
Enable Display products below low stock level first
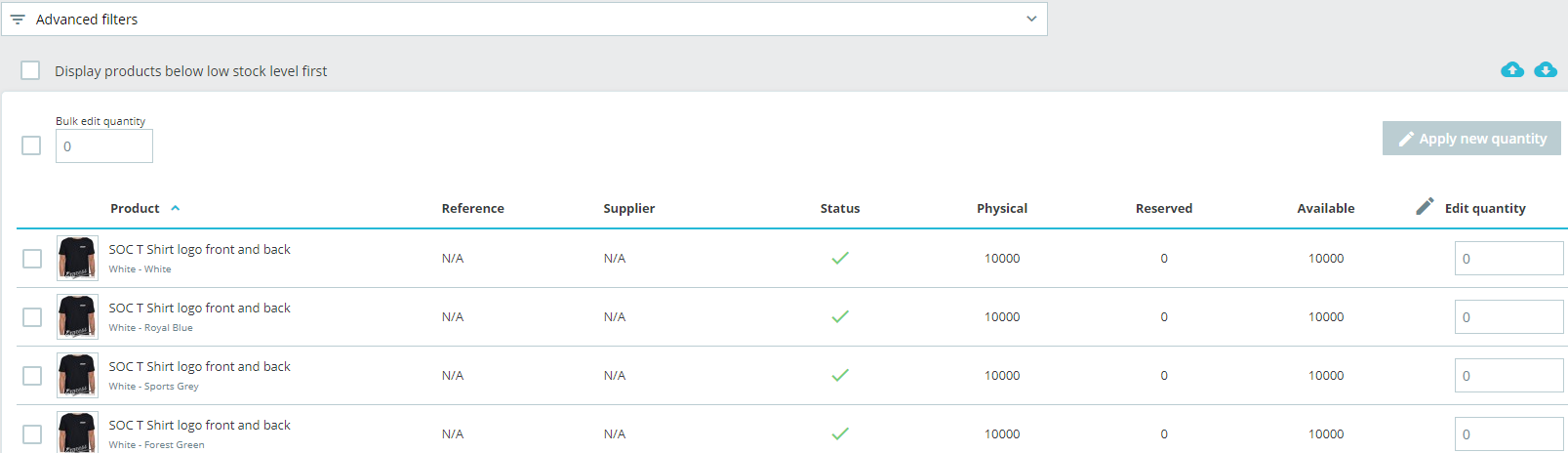[31, 70]
